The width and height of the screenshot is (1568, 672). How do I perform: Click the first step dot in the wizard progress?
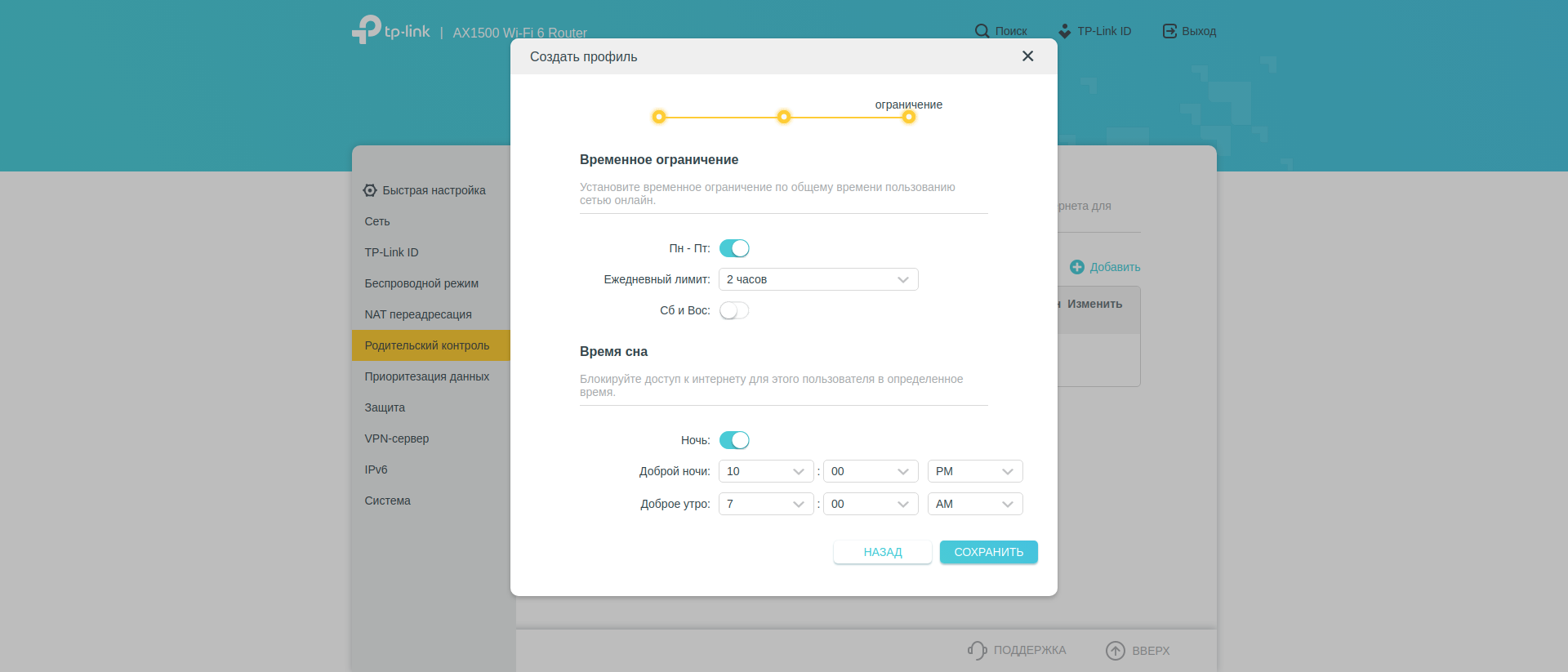tap(659, 117)
